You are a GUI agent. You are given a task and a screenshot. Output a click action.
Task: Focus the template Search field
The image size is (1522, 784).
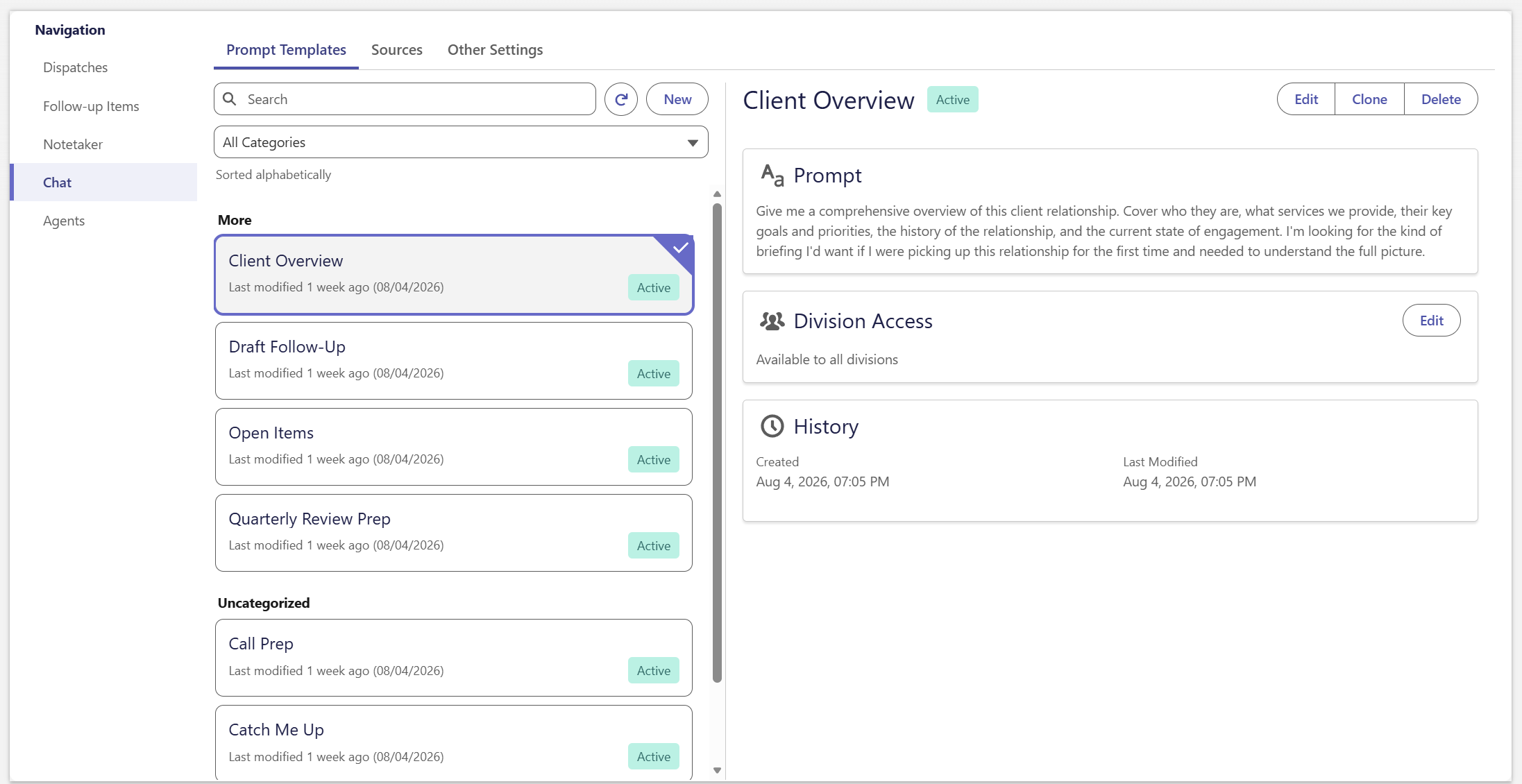tap(405, 99)
